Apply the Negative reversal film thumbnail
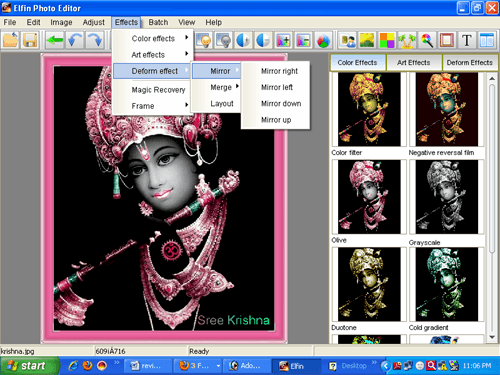The image size is (500, 375). coord(447,109)
